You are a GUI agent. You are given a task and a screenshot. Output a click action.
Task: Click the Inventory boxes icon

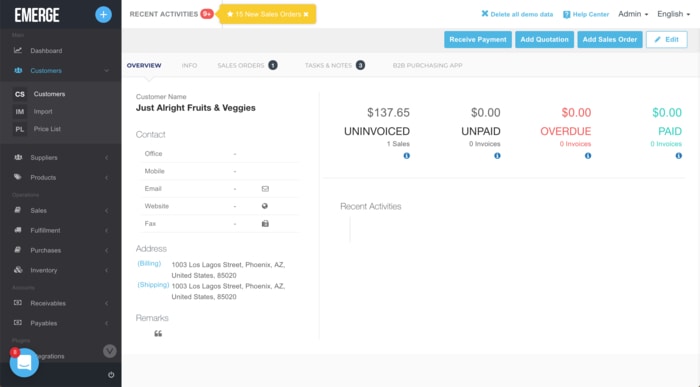tap(18, 270)
